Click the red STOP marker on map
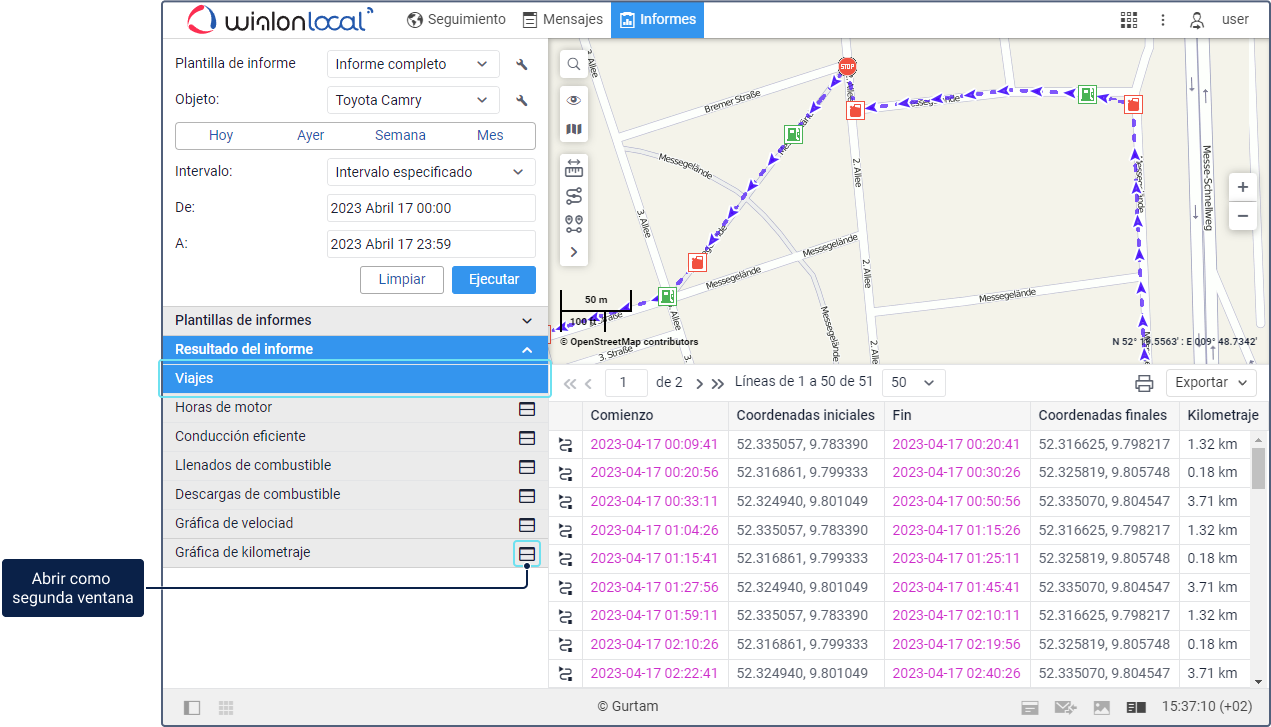1271x727 pixels. pos(848,67)
